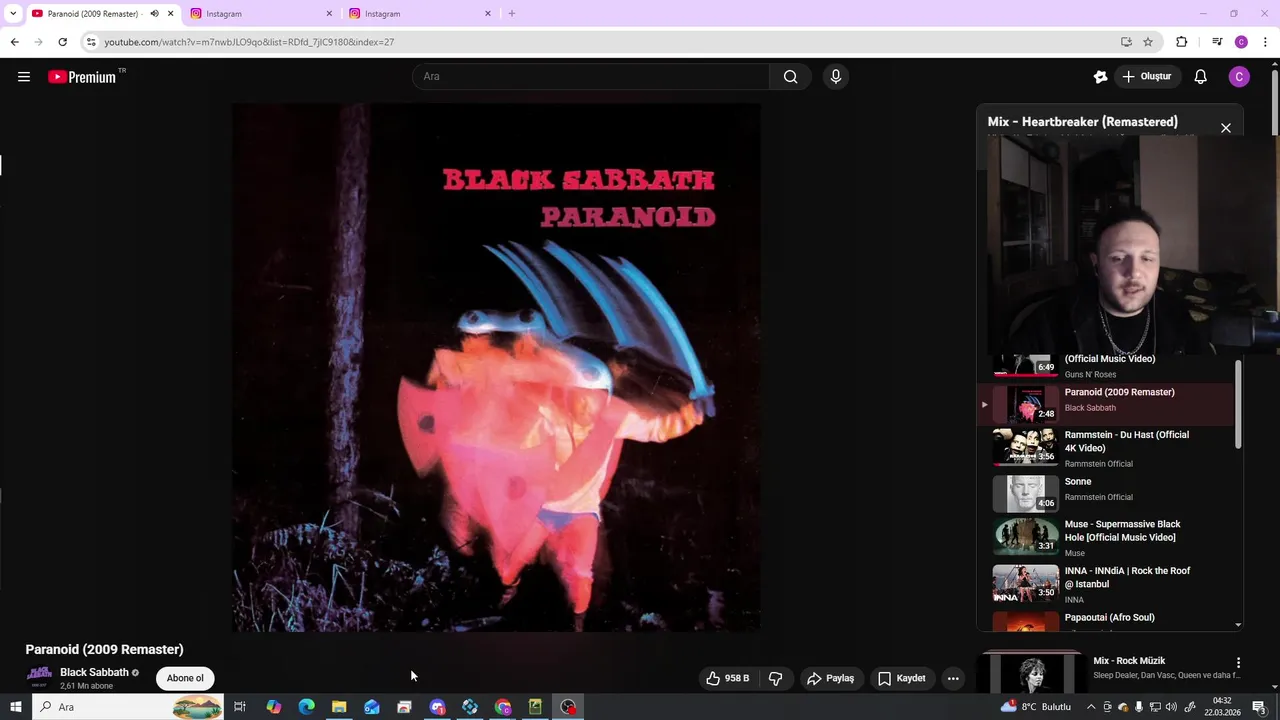Click the Oluştur create button
The height and width of the screenshot is (720, 1280).
click(1146, 77)
